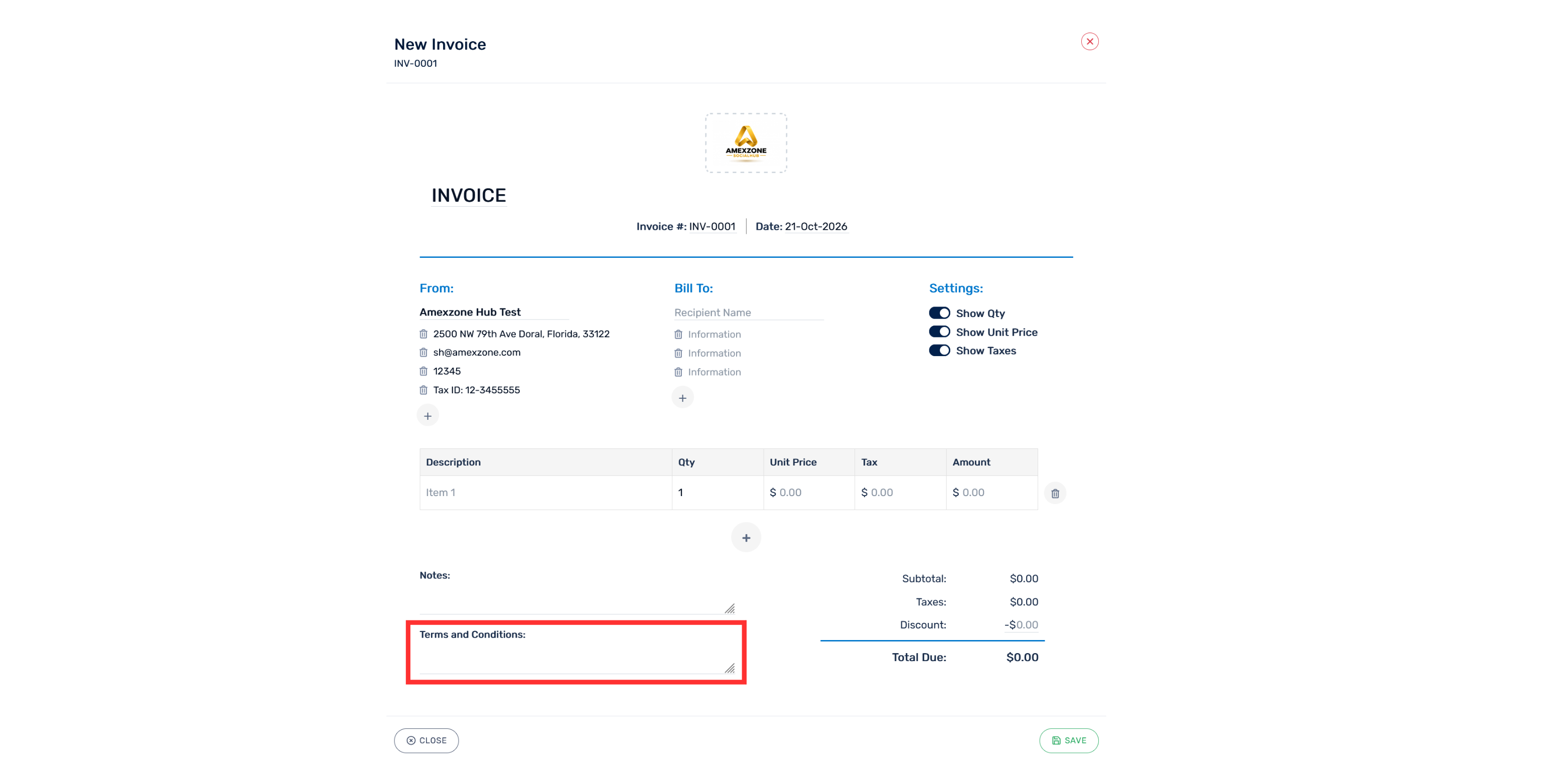The image size is (1568, 784).
Task: Add new line under From section
Action: point(428,416)
